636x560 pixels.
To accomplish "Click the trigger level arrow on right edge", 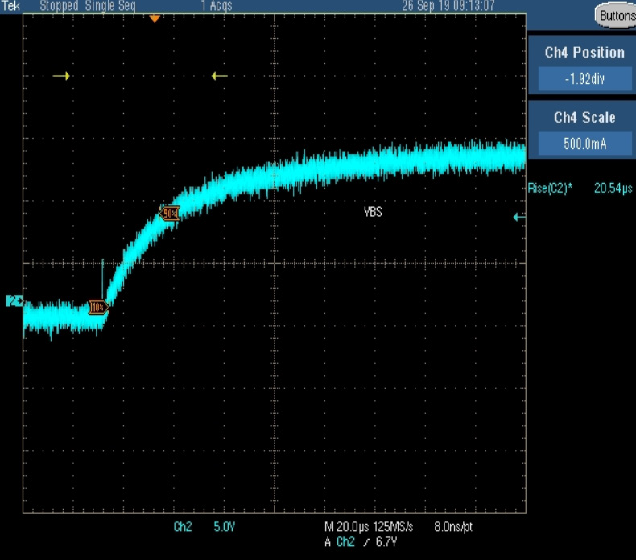I will [518, 217].
